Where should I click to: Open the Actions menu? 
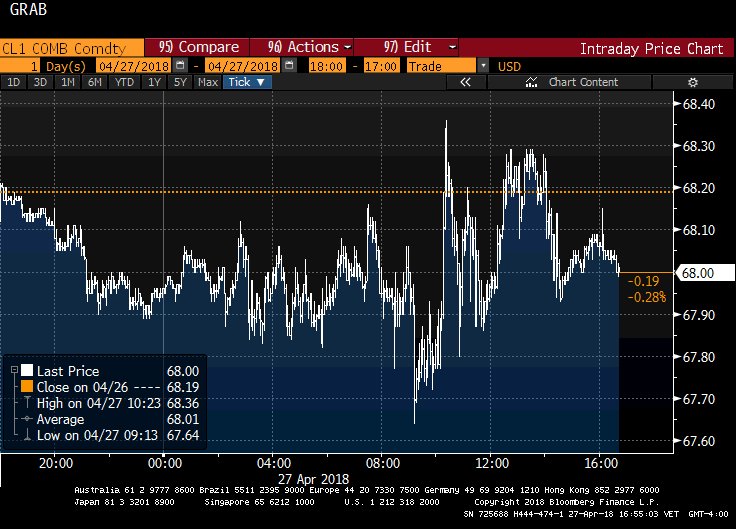(x=310, y=47)
